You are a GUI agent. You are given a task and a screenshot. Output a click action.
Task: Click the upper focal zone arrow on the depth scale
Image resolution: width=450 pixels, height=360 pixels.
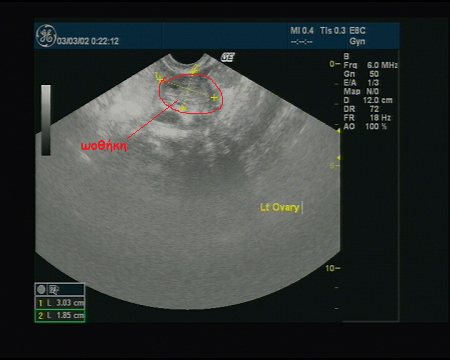(338, 131)
